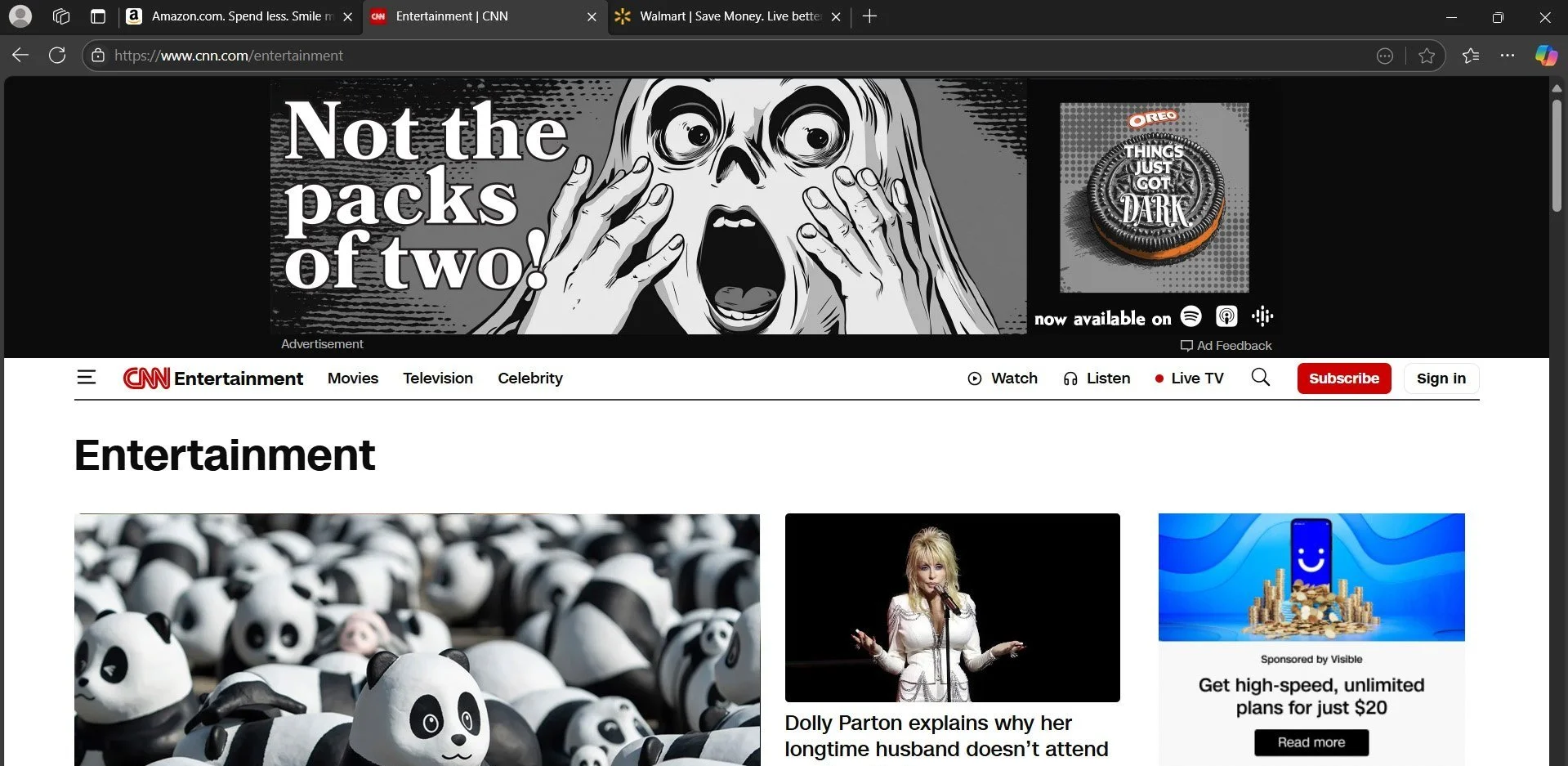Open browser settings and more menu
Image resolution: width=1568 pixels, height=766 pixels.
(1508, 56)
